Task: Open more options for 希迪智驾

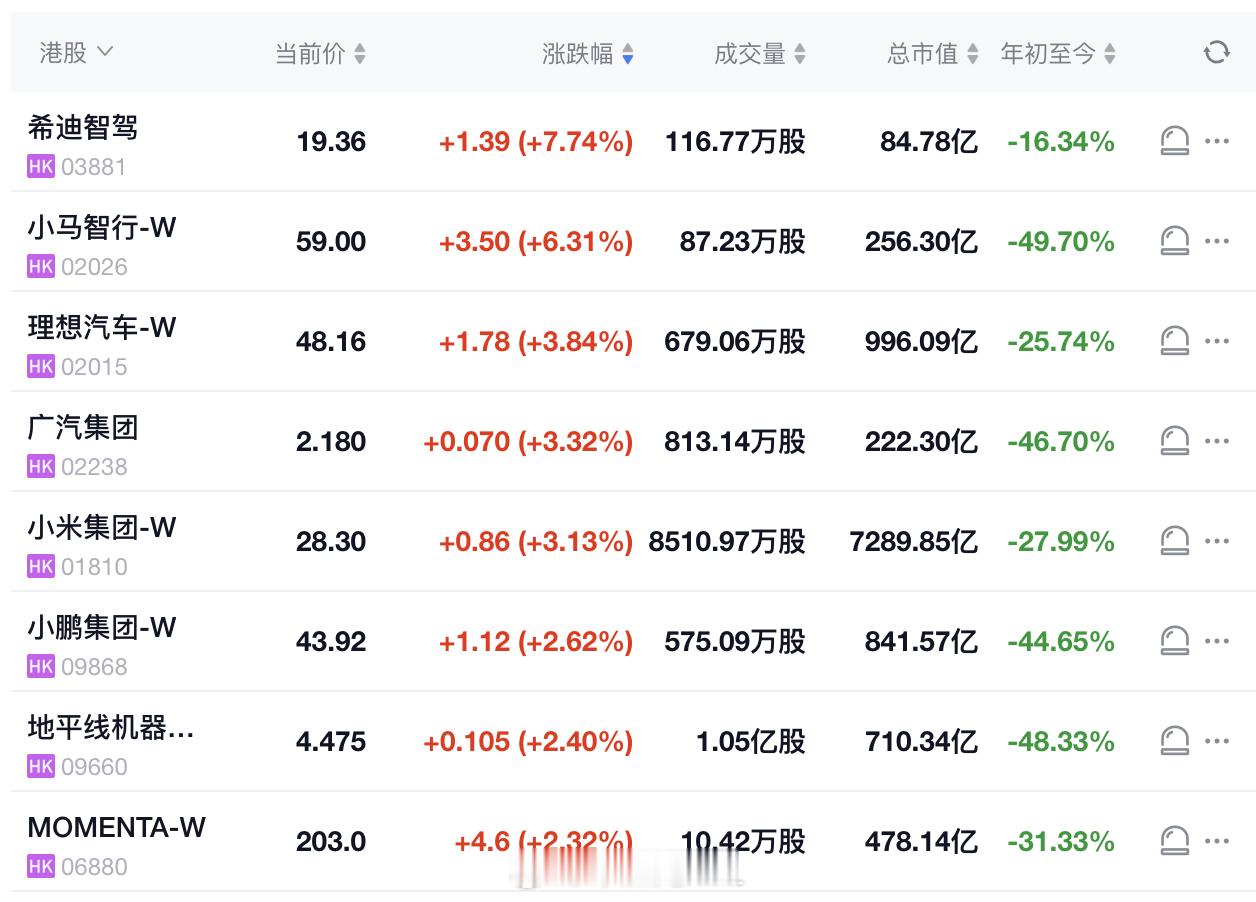Action: click(1217, 141)
